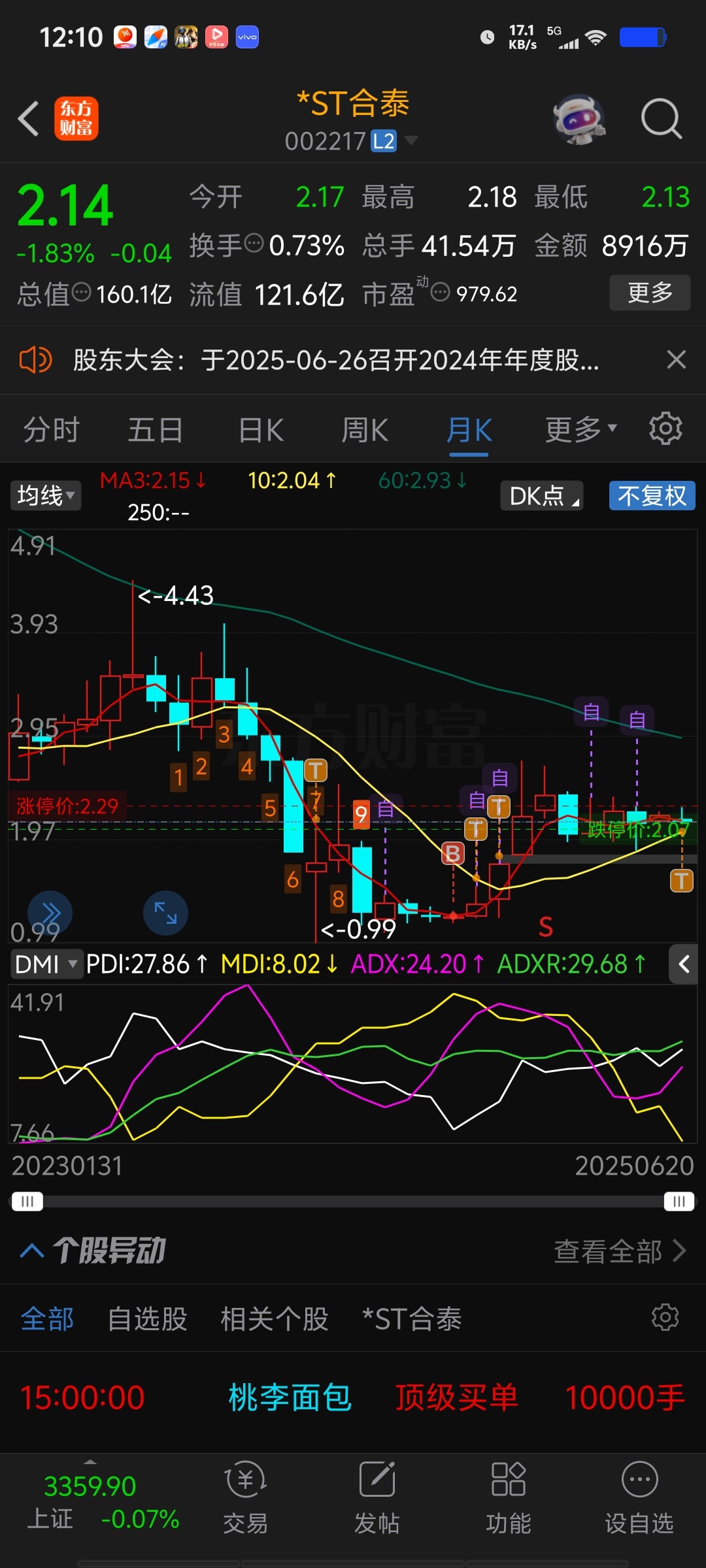The image size is (706, 1568).
Task: Expand the 更多 chart period dropdown
Action: 581,429
